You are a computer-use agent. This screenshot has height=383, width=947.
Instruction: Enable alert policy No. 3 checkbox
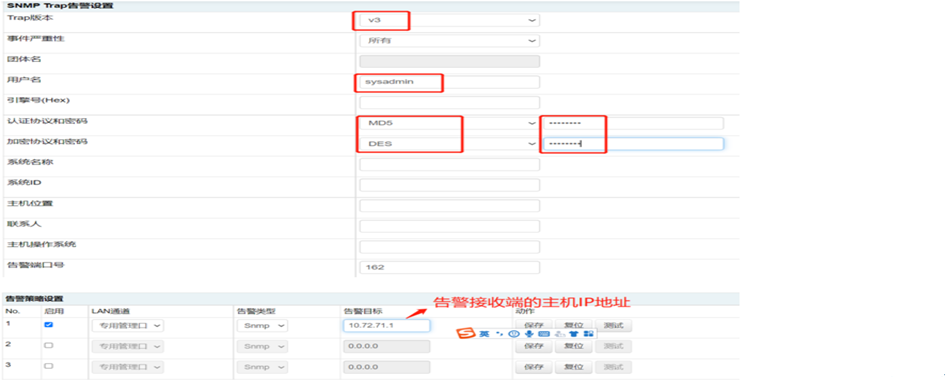click(x=49, y=366)
